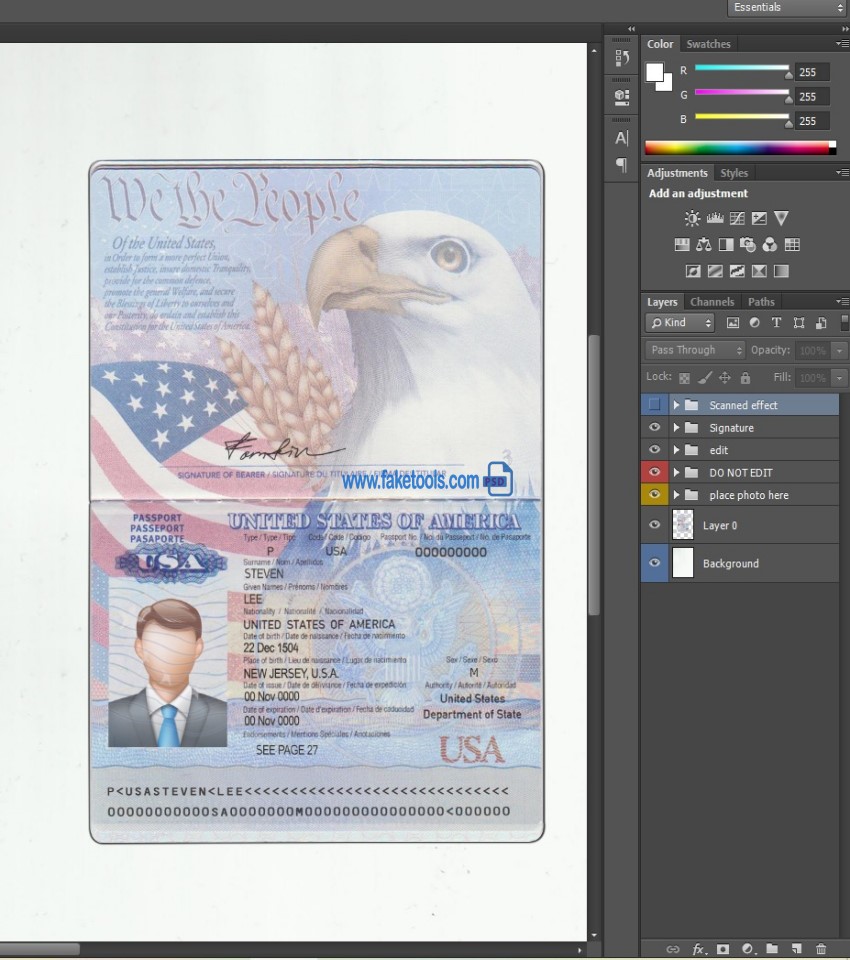Image resolution: width=850 pixels, height=960 pixels.
Task: Hide the edit group
Action: [x=655, y=450]
